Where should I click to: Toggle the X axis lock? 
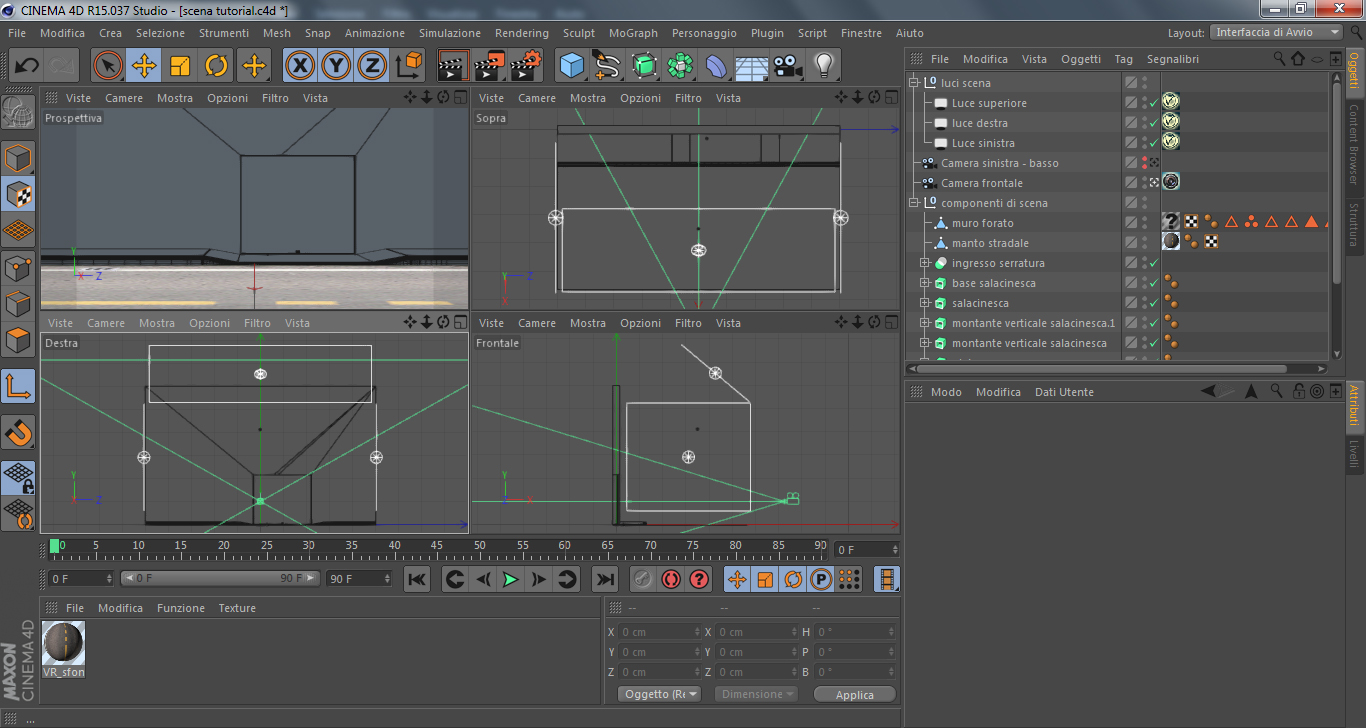(x=299, y=66)
